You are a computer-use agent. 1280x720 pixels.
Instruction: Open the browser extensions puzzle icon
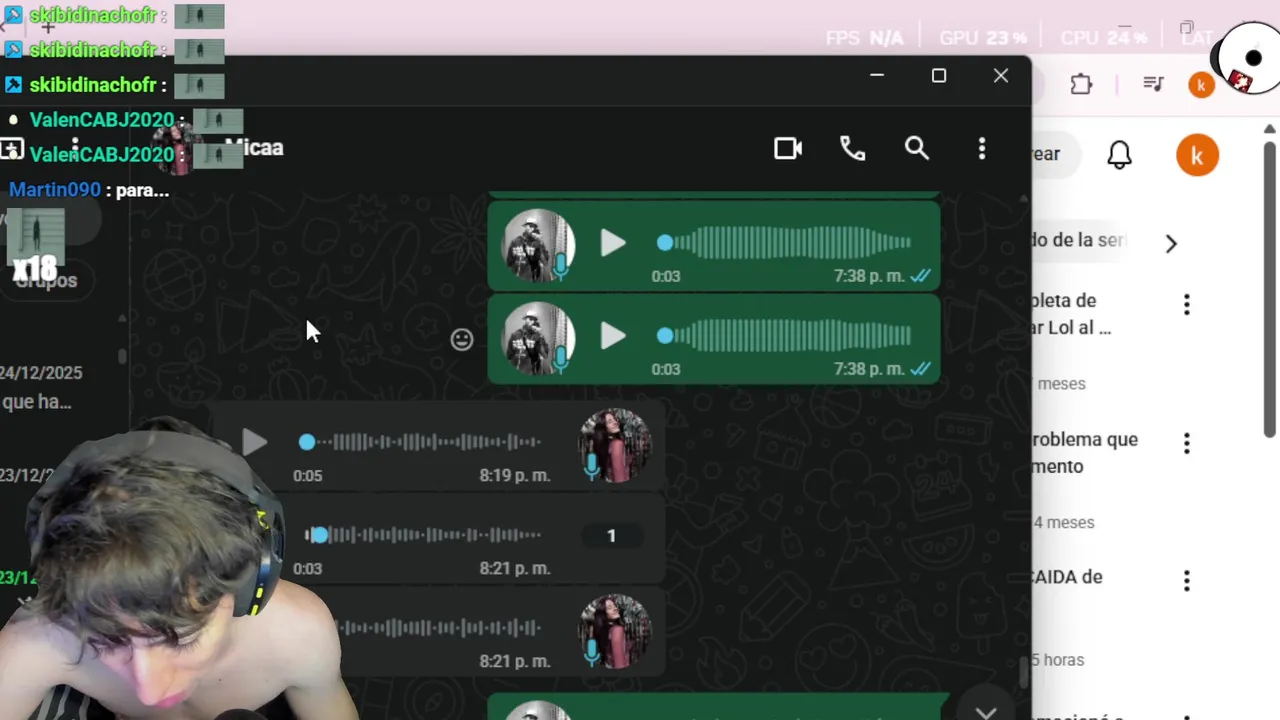[x=1081, y=84]
